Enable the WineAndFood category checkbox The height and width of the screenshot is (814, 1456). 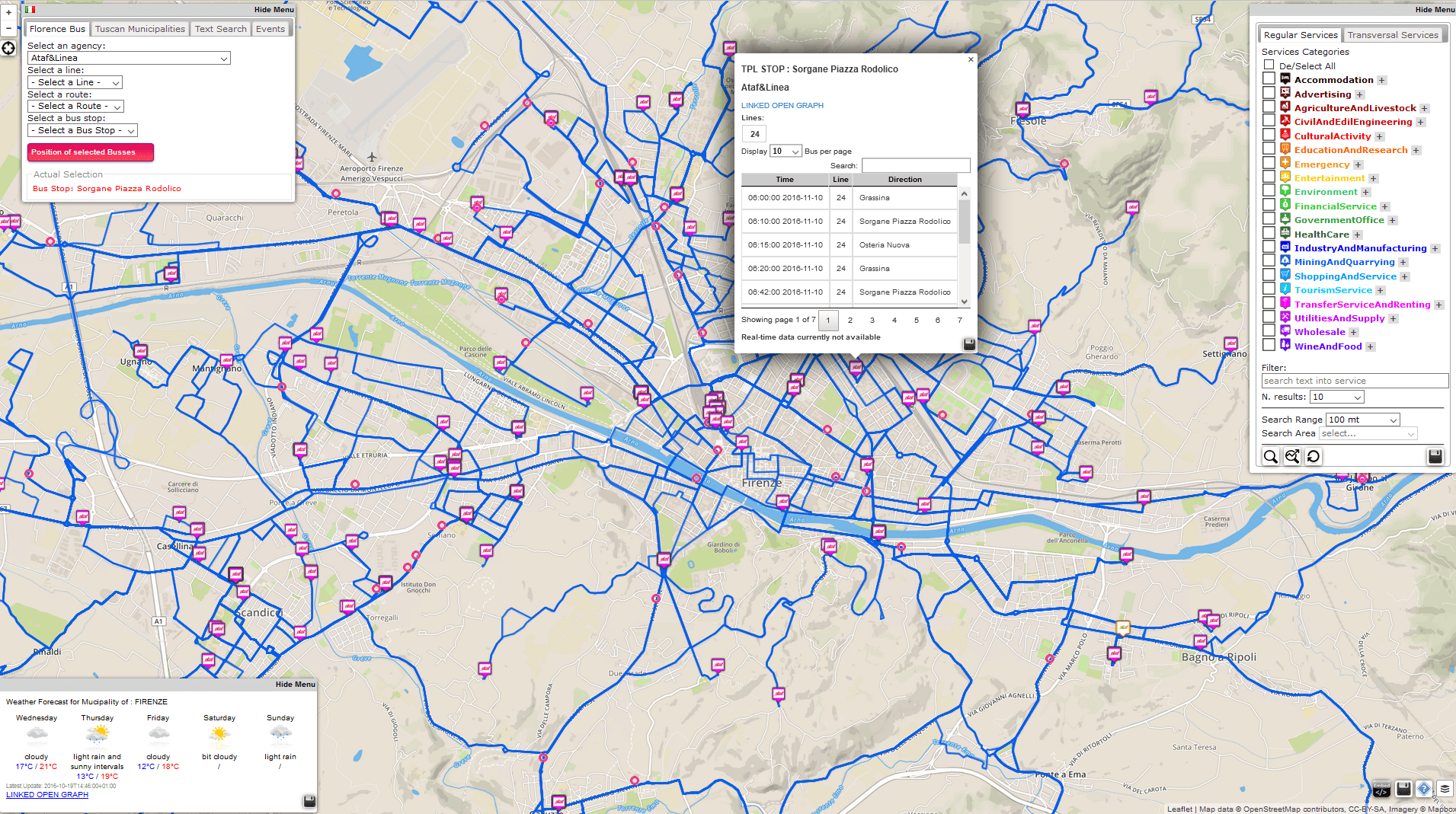click(1269, 346)
